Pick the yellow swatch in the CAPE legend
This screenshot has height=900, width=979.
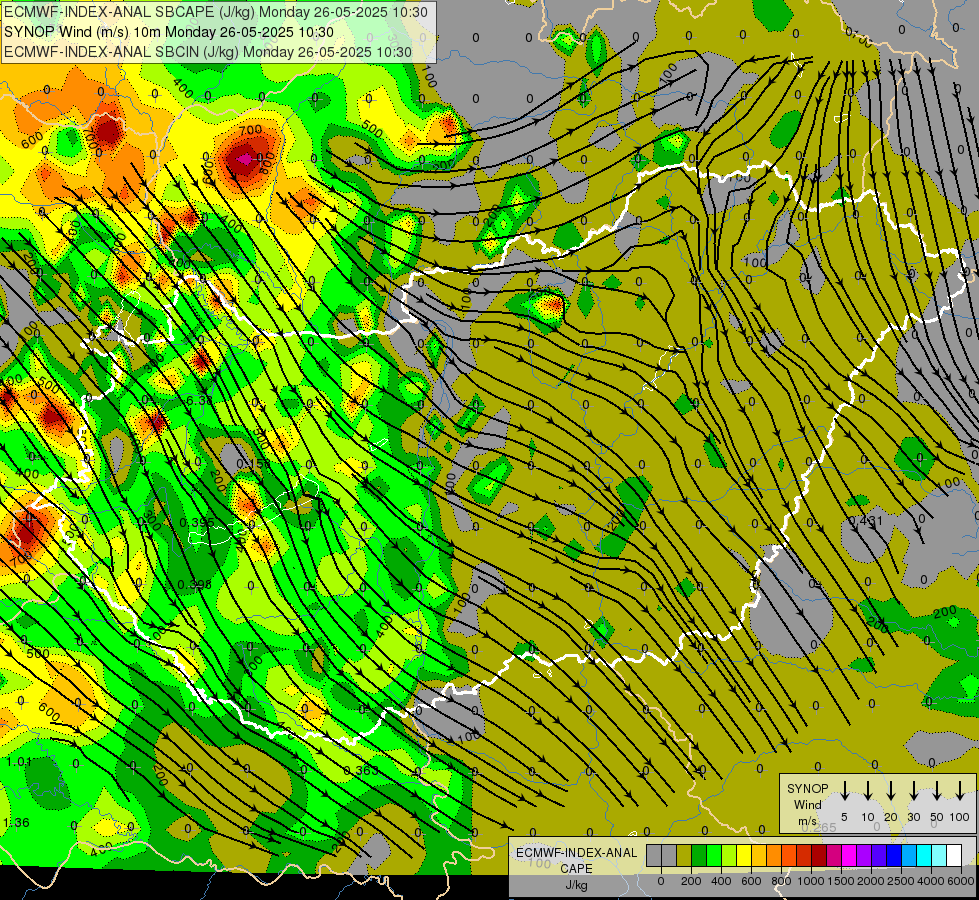[x=744, y=855]
